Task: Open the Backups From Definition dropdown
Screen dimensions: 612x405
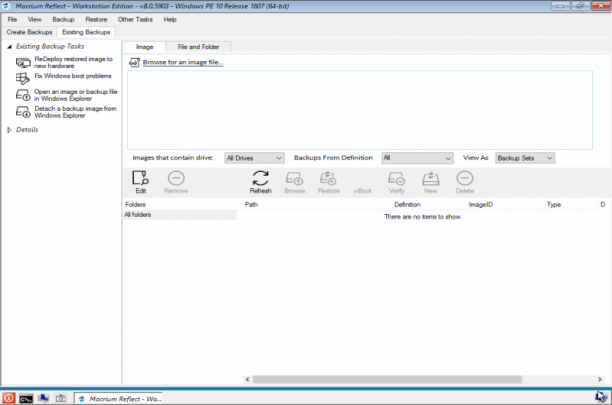Action: point(417,158)
